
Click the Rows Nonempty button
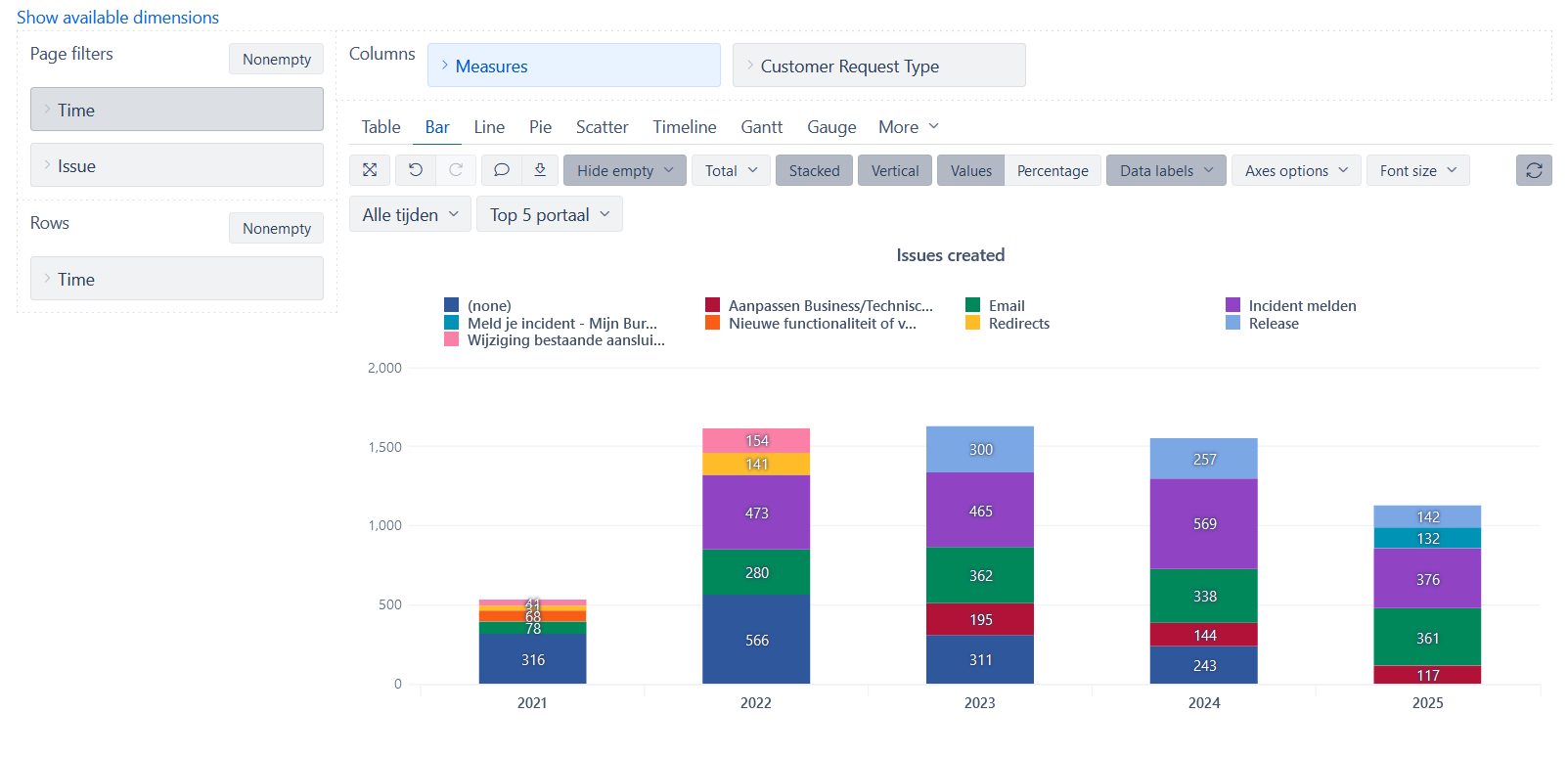pyautogui.click(x=276, y=228)
